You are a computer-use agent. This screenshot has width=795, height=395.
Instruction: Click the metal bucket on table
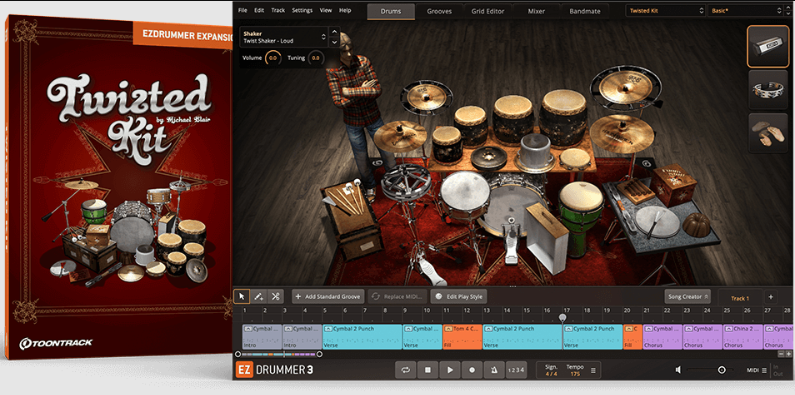tap(535, 153)
